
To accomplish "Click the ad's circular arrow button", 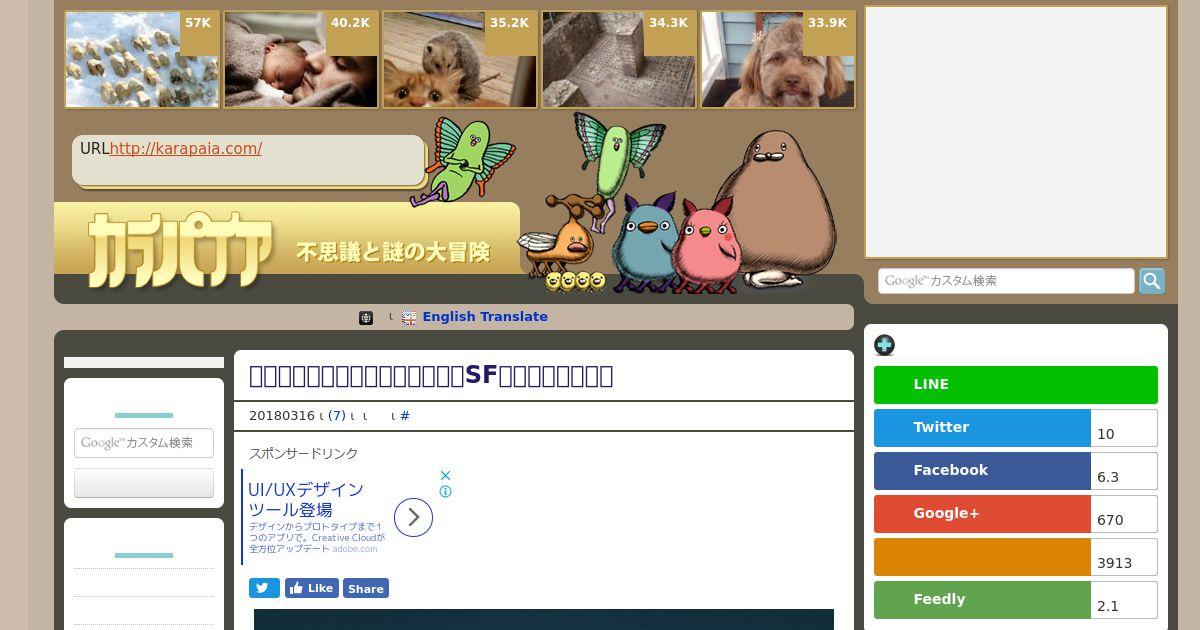I will point(413,517).
